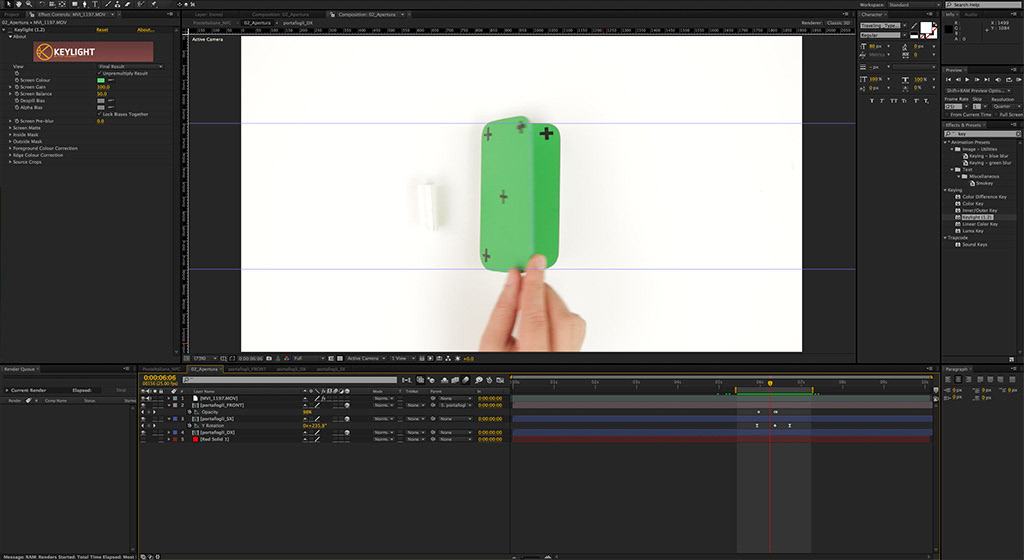Hide the portafogli_DX layer eye
Image resolution: width=1024 pixels, height=560 pixels.
142,432
